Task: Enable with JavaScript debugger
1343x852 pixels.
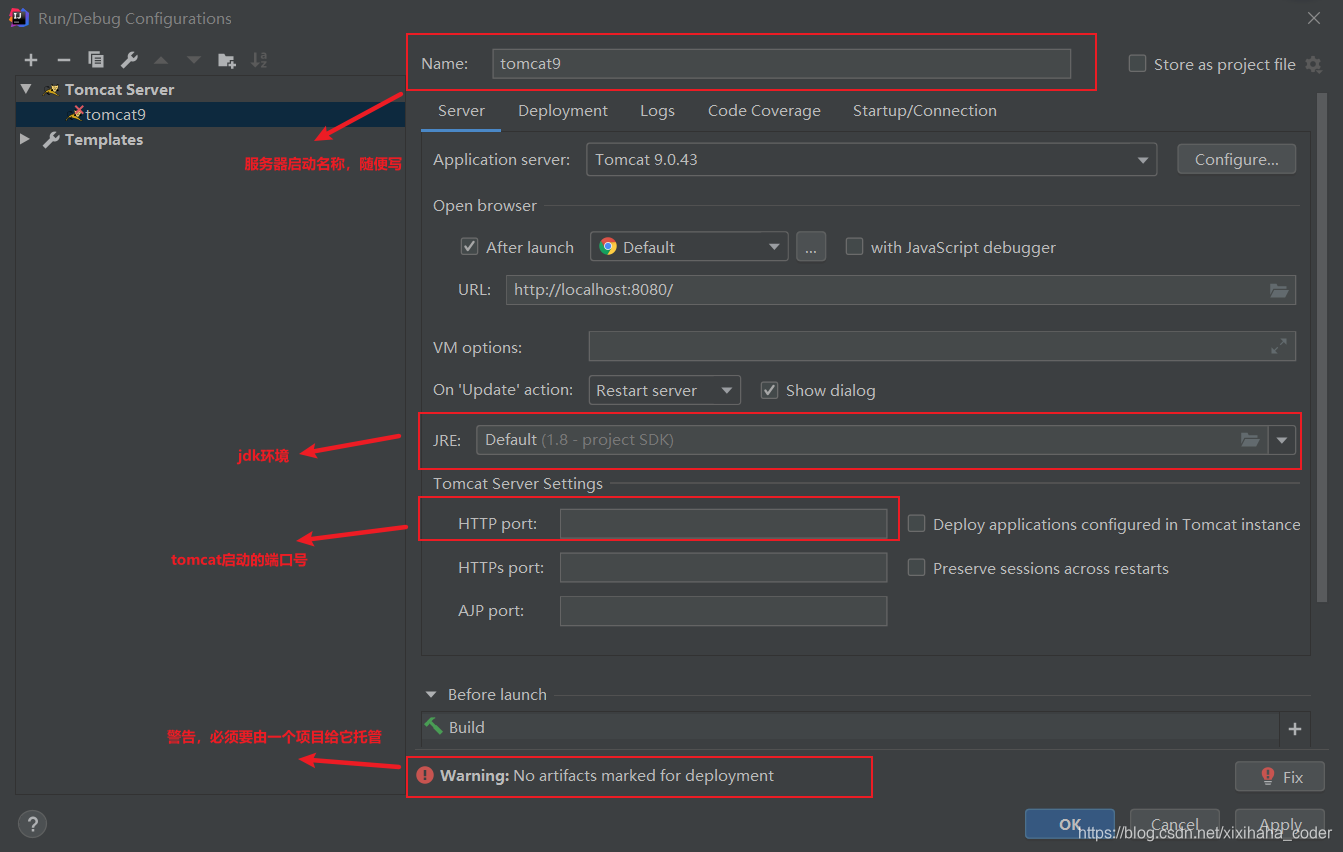Action: pos(854,246)
